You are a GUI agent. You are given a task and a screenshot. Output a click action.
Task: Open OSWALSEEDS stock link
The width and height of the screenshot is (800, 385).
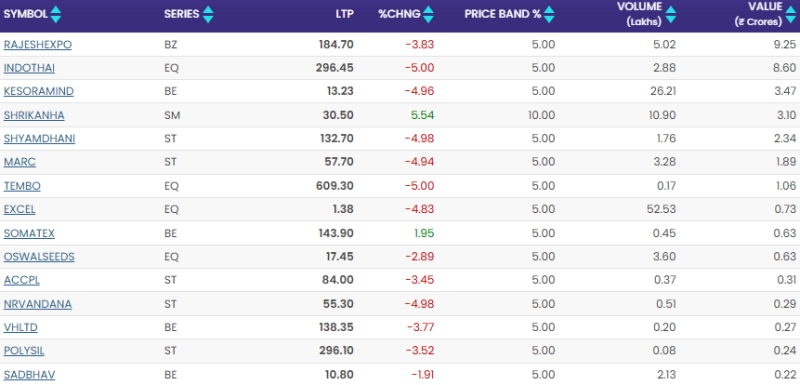[39, 256]
